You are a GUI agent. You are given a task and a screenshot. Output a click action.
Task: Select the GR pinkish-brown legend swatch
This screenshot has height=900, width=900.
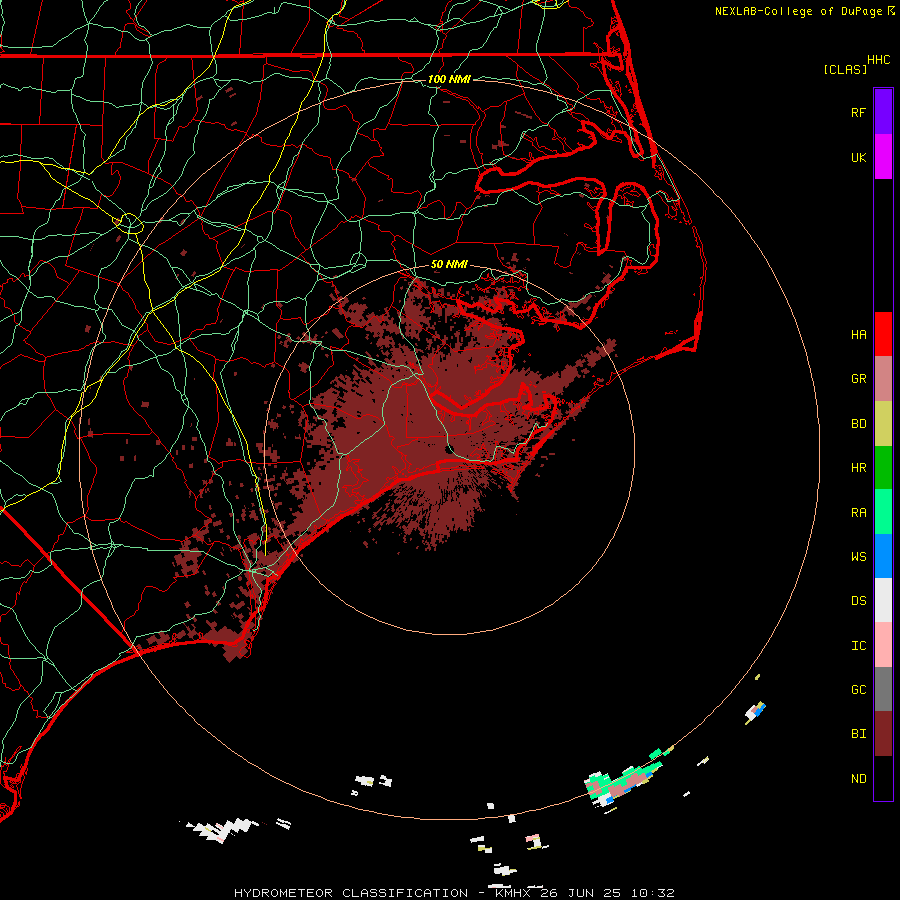pyautogui.click(x=883, y=379)
